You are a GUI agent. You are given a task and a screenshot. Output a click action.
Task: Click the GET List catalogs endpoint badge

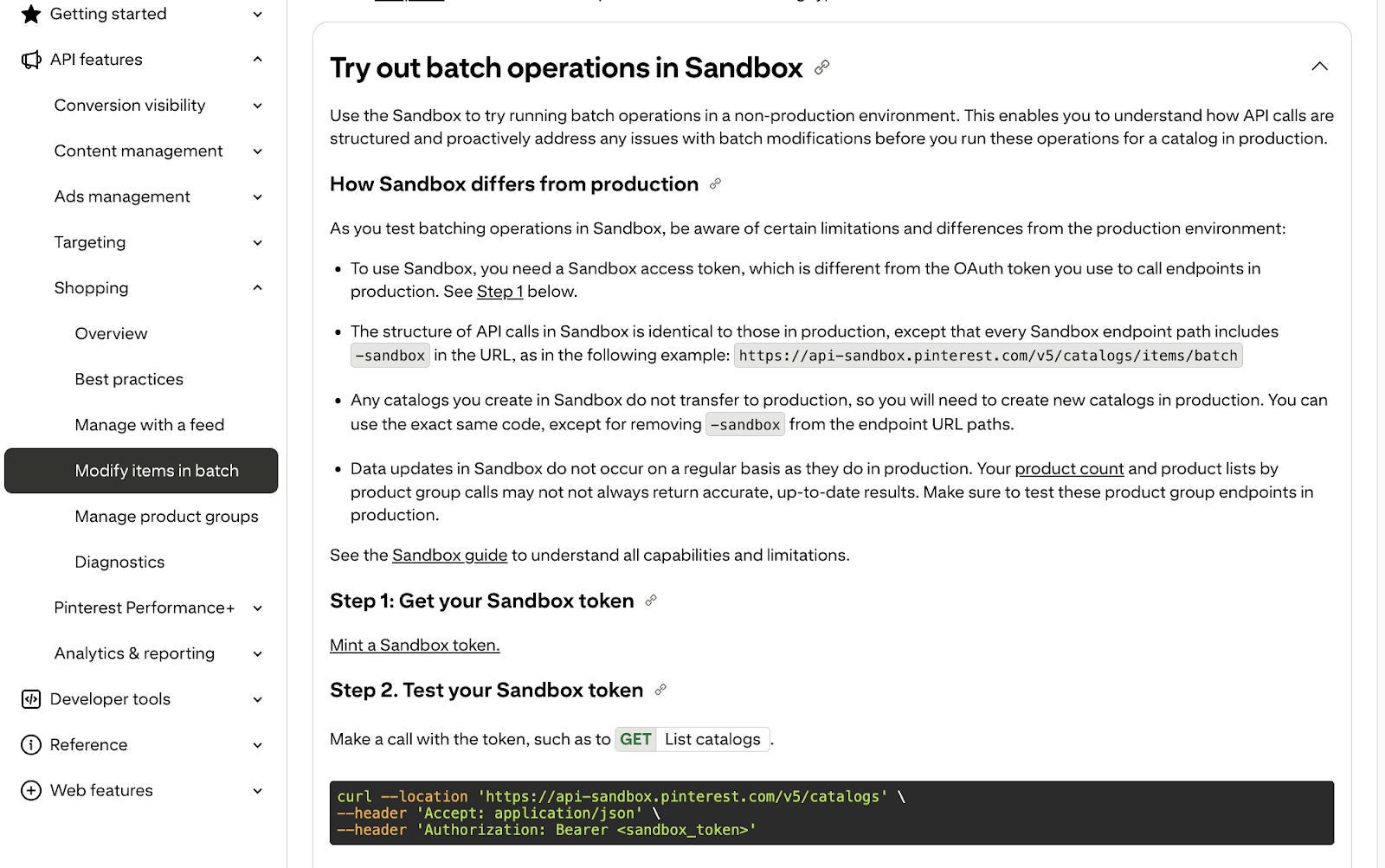pos(692,739)
